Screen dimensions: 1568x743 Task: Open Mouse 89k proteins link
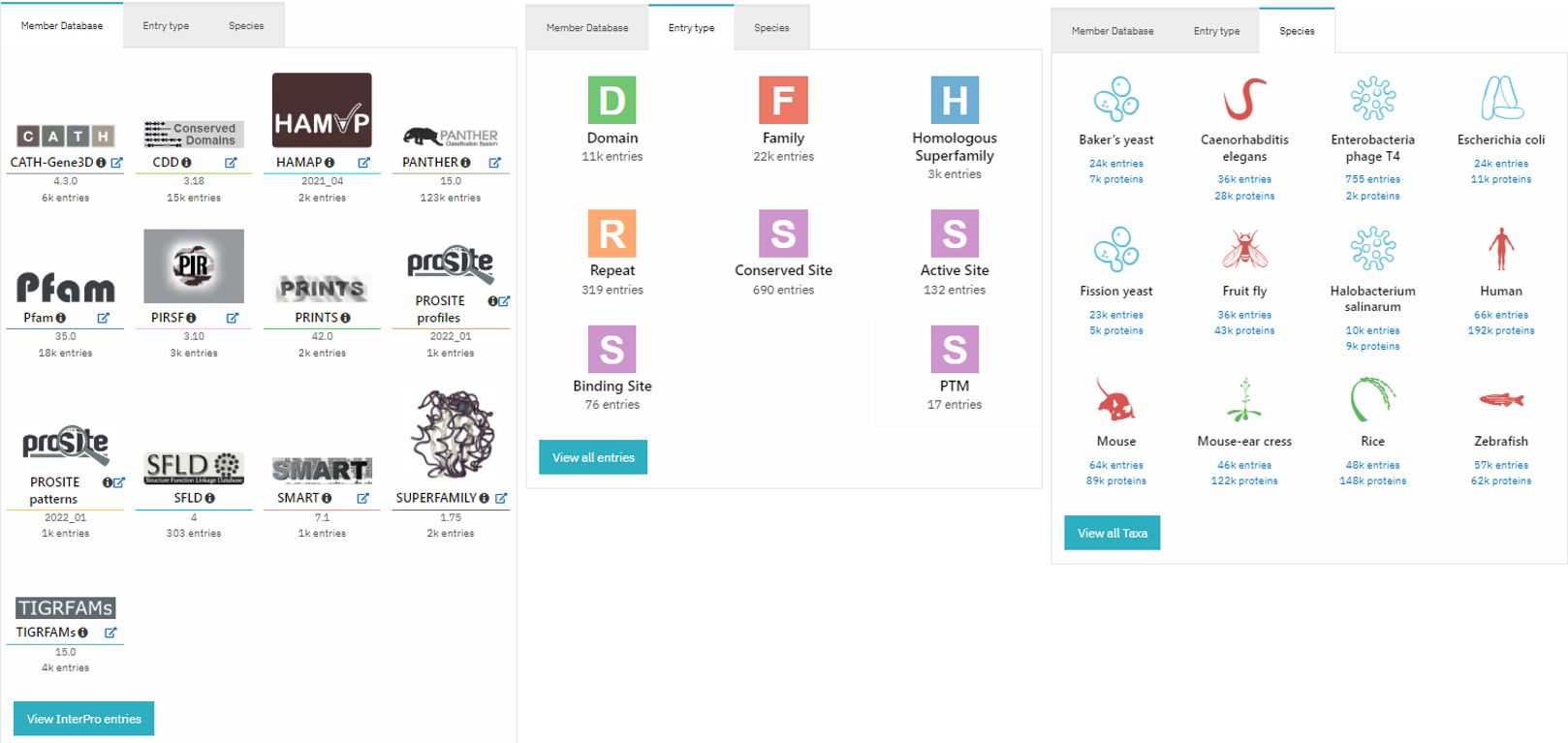click(x=1116, y=480)
